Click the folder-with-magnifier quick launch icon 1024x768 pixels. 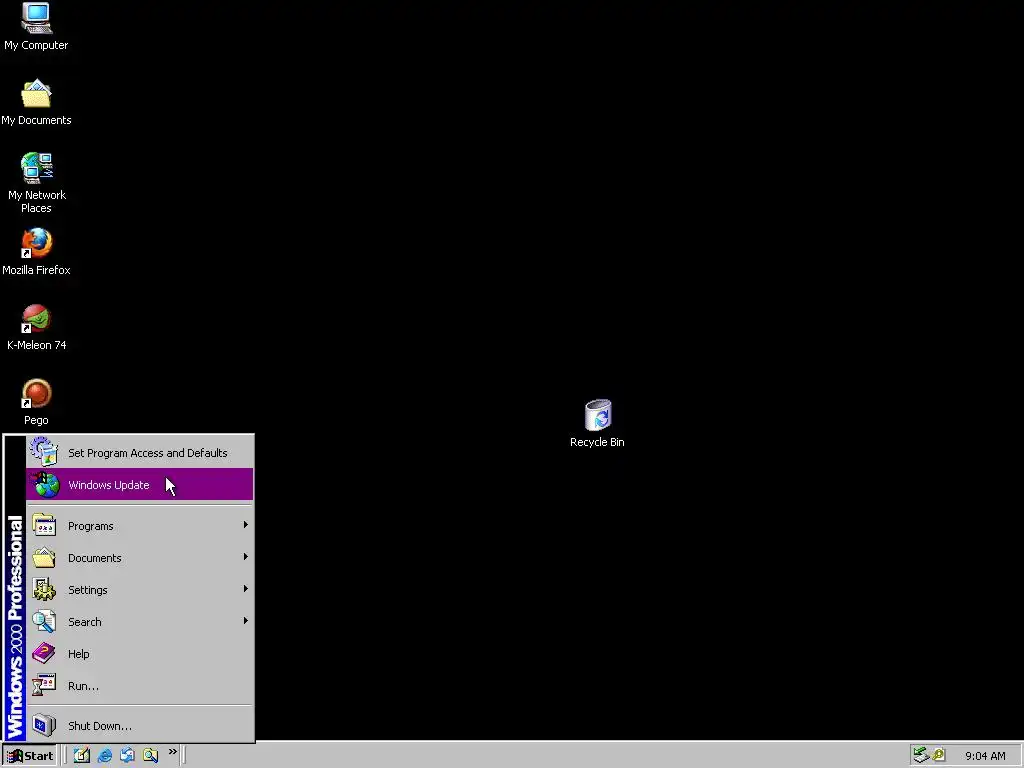[x=150, y=755]
